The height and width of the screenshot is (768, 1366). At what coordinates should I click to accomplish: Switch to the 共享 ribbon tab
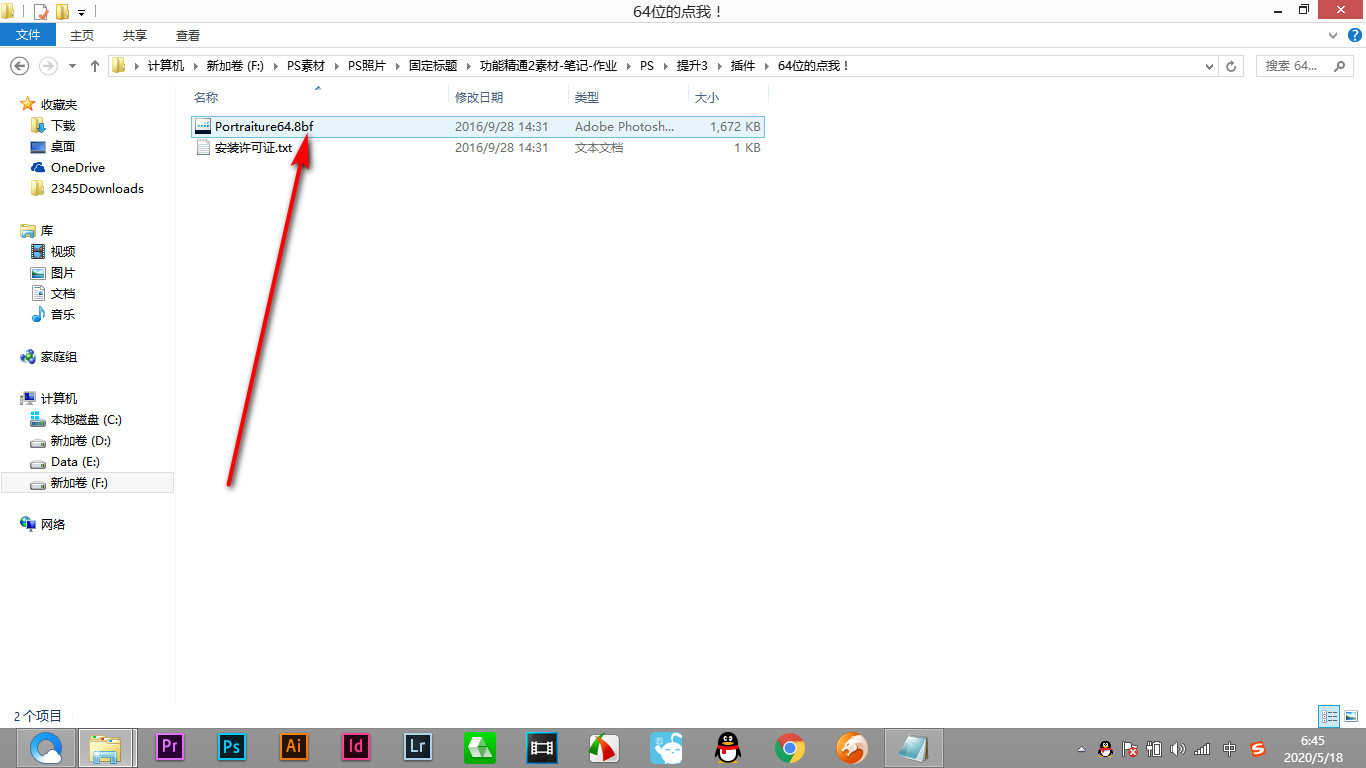click(x=135, y=35)
